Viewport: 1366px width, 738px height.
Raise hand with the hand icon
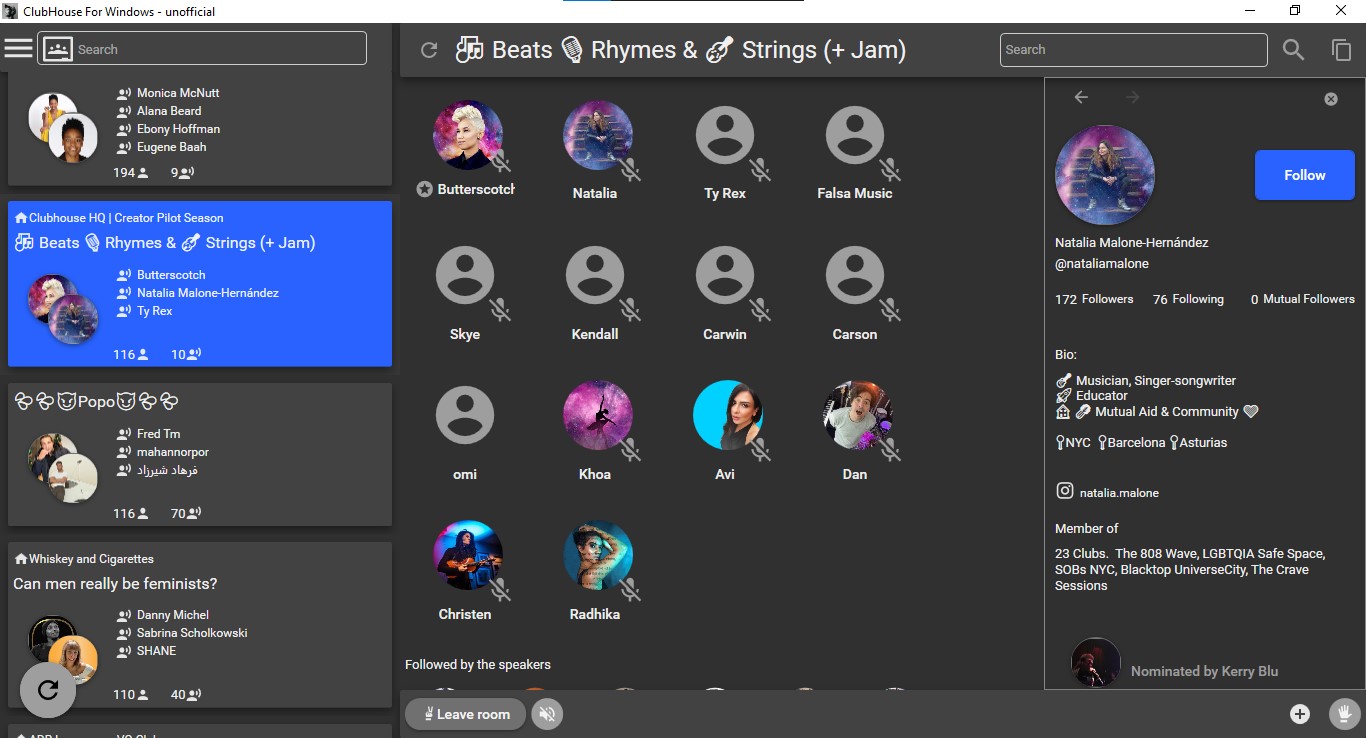[1345, 714]
